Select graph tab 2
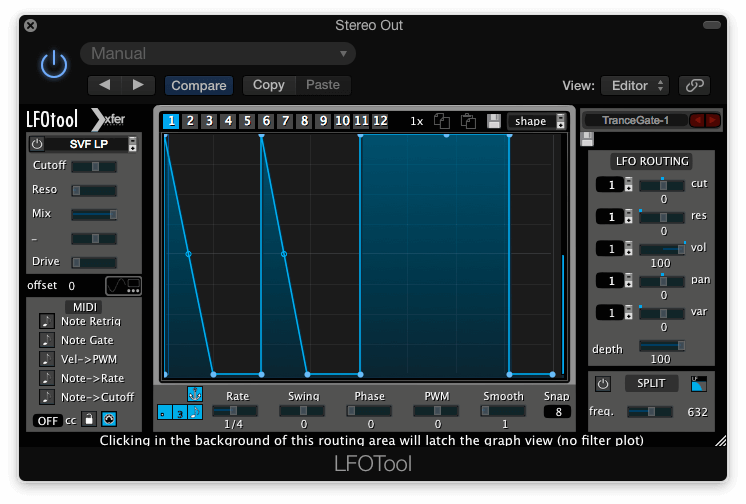The width and height of the screenshot is (746, 504). pyautogui.click(x=190, y=121)
